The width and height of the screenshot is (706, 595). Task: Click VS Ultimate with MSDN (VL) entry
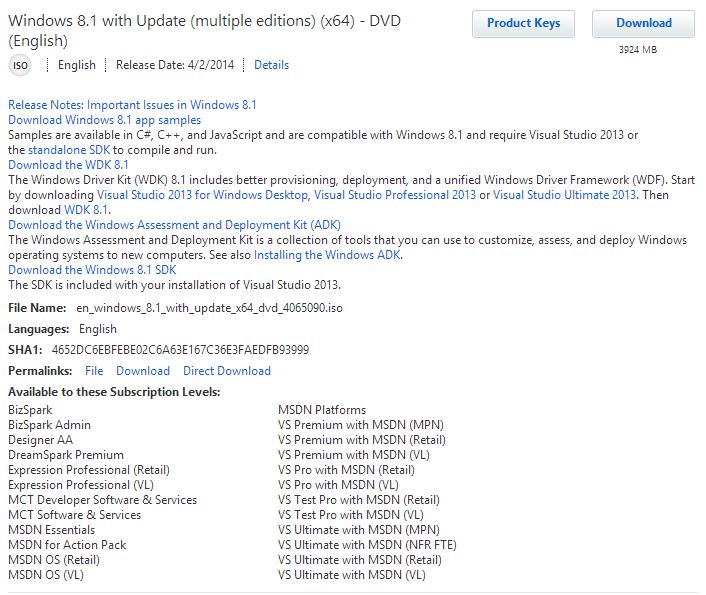click(x=352, y=575)
